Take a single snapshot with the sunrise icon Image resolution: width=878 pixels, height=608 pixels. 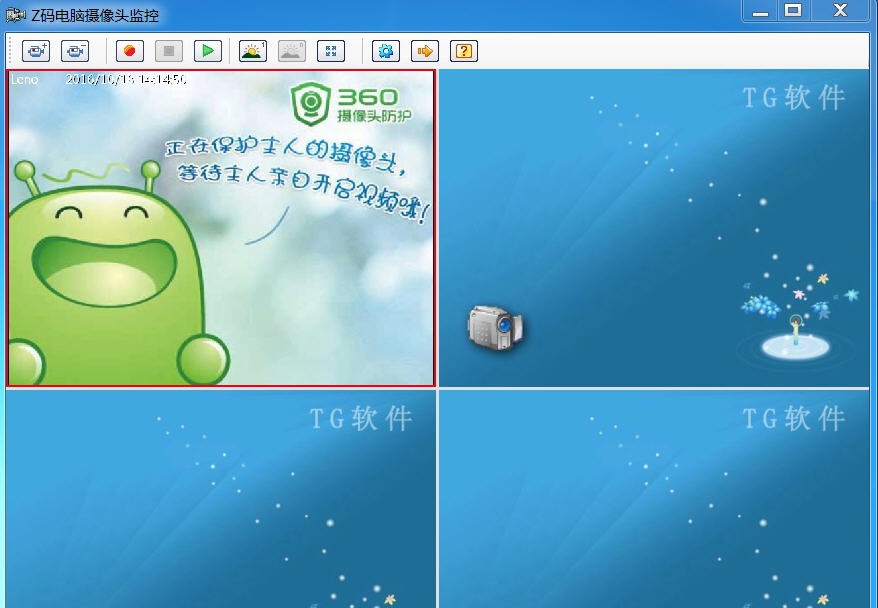click(x=252, y=51)
